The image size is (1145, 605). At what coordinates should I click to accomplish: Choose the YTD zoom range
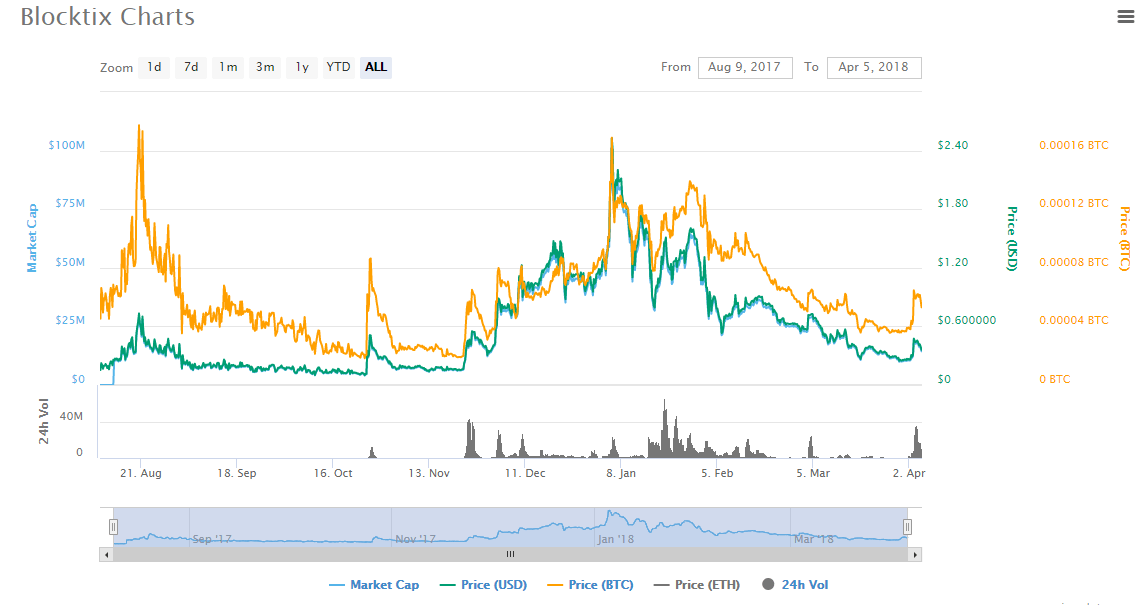coord(339,67)
